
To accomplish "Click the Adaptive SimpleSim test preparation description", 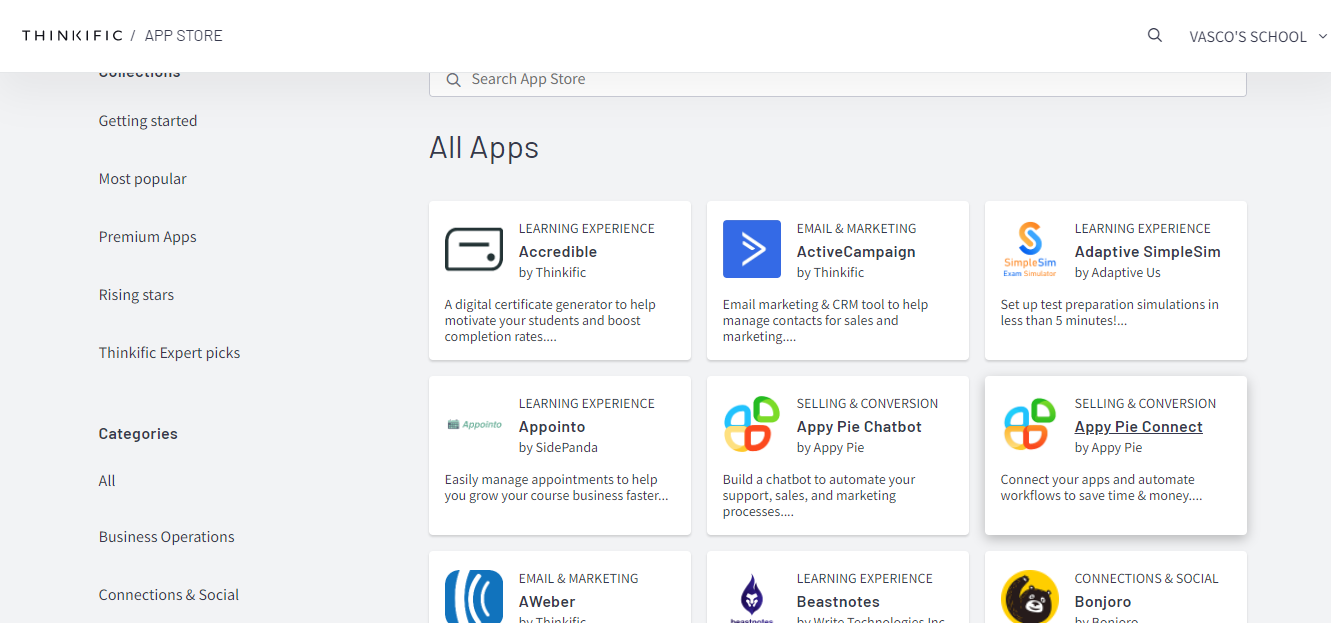I will tap(1110, 313).
